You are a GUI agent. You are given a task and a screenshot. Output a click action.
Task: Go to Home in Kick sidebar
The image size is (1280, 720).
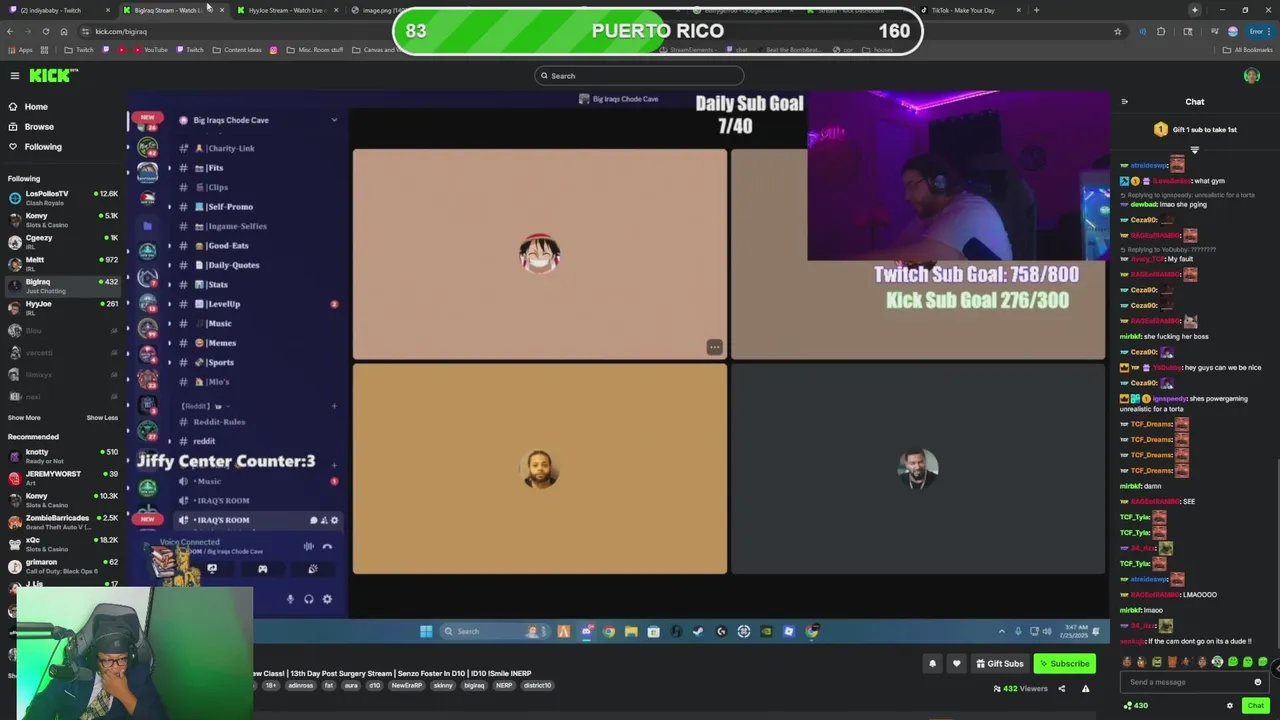click(x=36, y=107)
